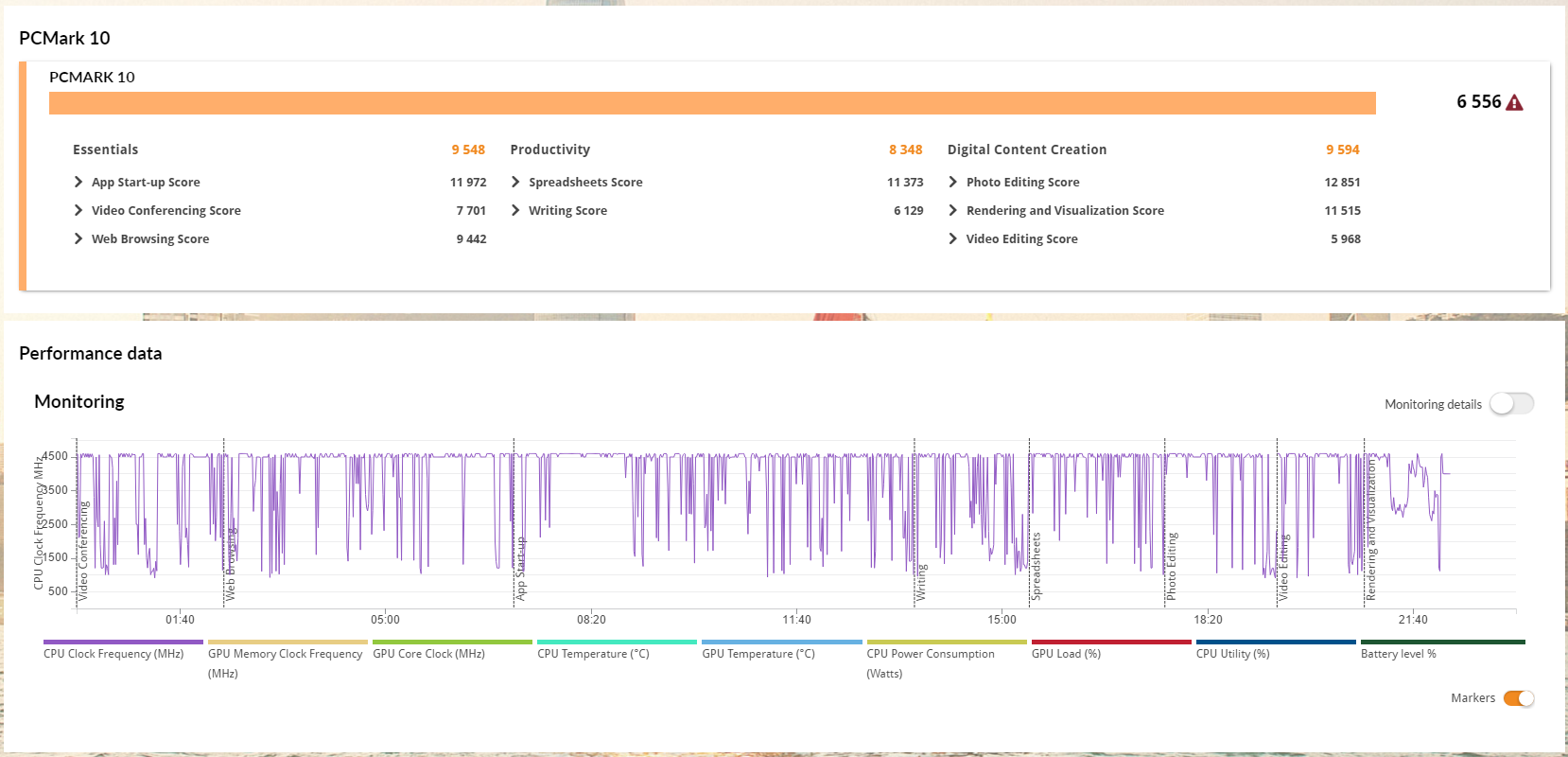
Task: Click the Rendering value 11 515
Action: click(1343, 210)
